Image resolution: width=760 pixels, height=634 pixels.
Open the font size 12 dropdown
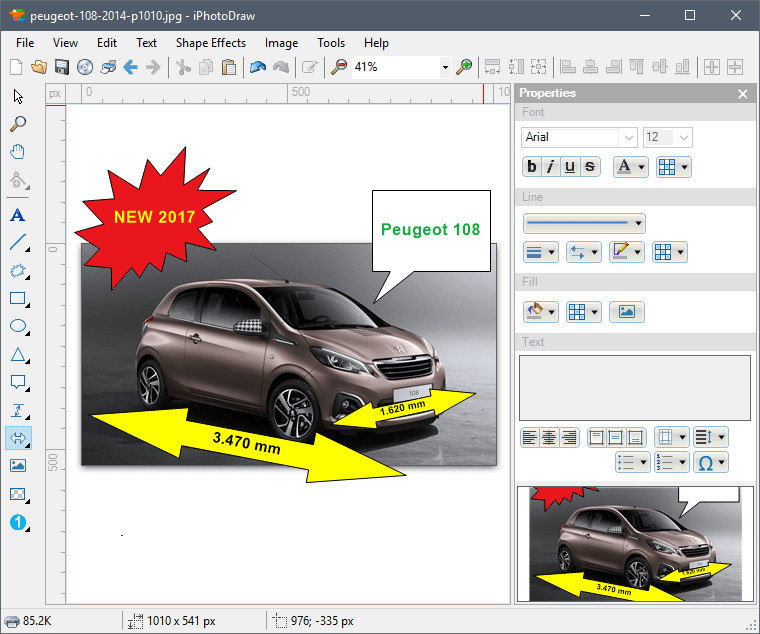coord(683,138)
